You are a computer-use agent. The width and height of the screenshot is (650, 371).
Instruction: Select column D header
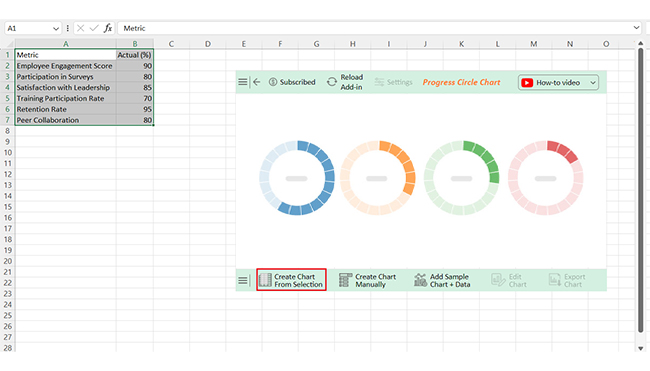207,44
